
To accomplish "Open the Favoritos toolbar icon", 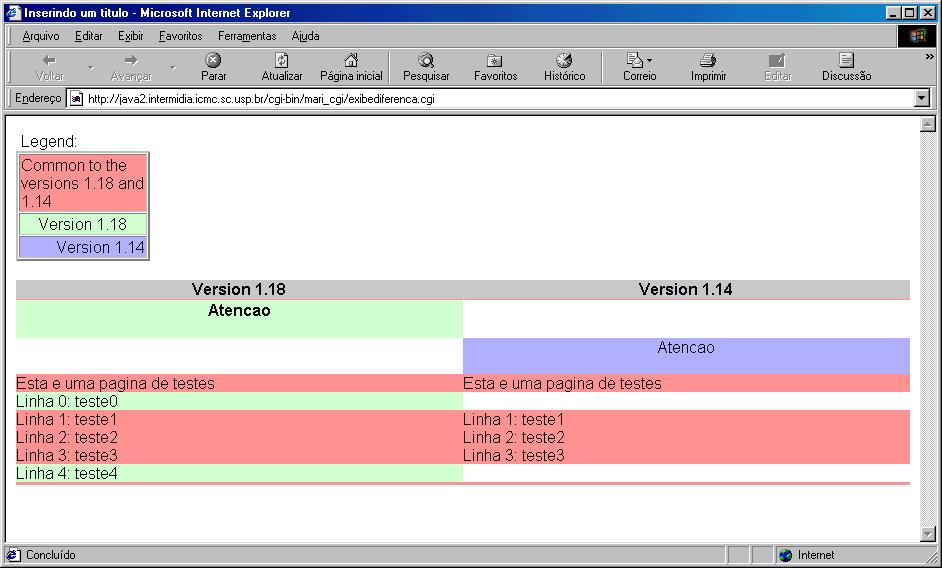I will [x=495, y=61].
